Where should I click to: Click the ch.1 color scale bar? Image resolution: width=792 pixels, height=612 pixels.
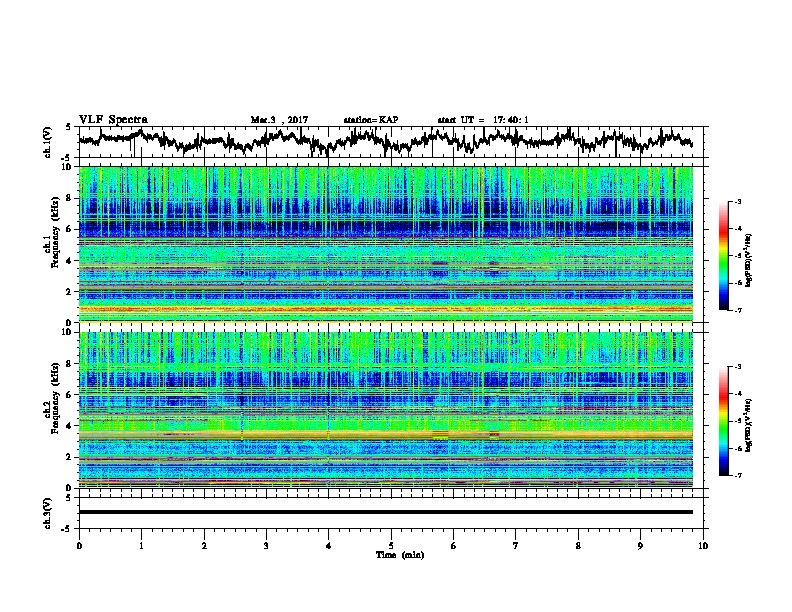pos(724,256)
